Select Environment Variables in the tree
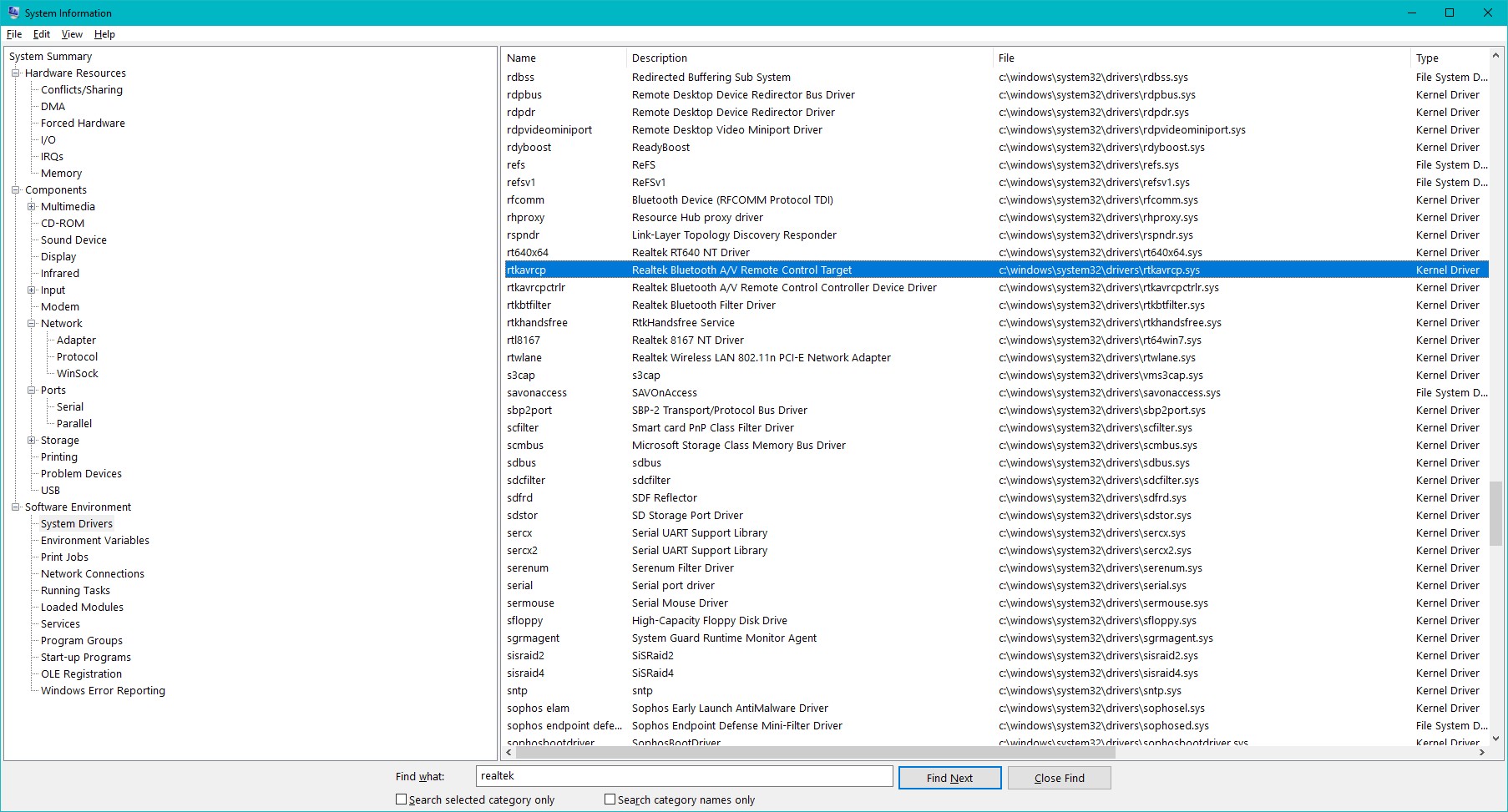This screenshot has width=1508, height=812. click(95, 541)
